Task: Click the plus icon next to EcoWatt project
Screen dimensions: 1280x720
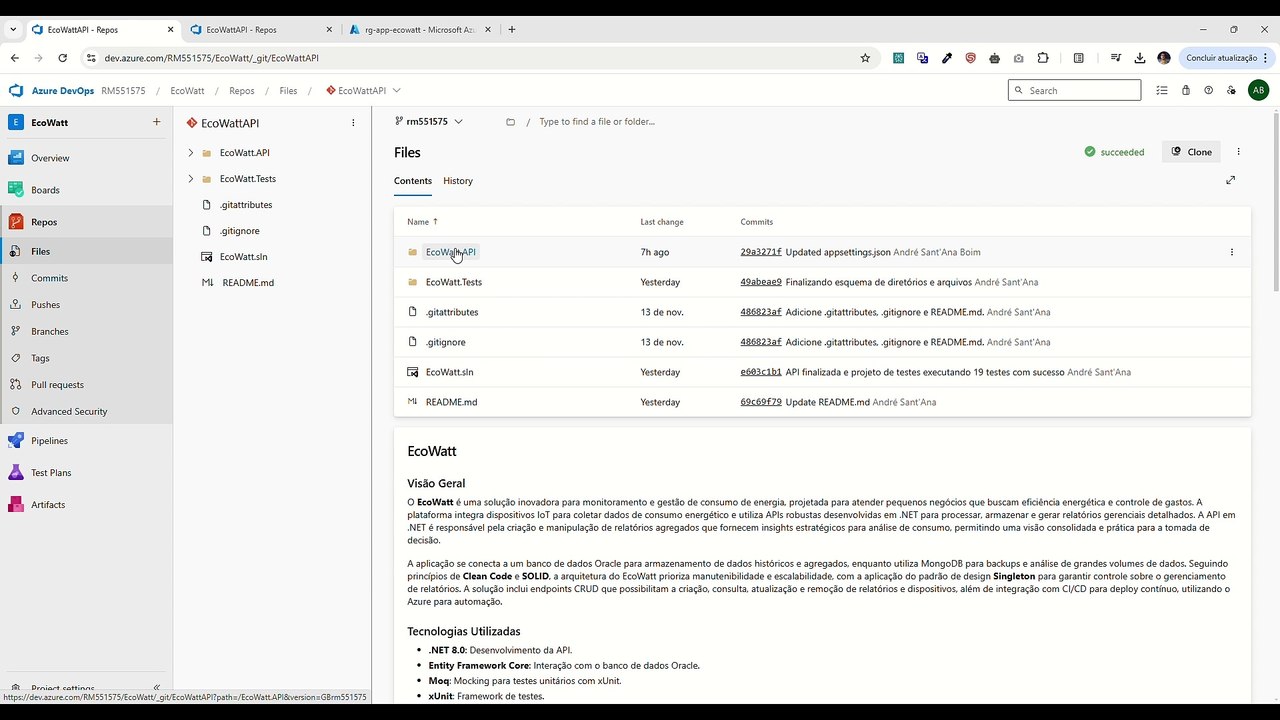Action: pos(156,122)
